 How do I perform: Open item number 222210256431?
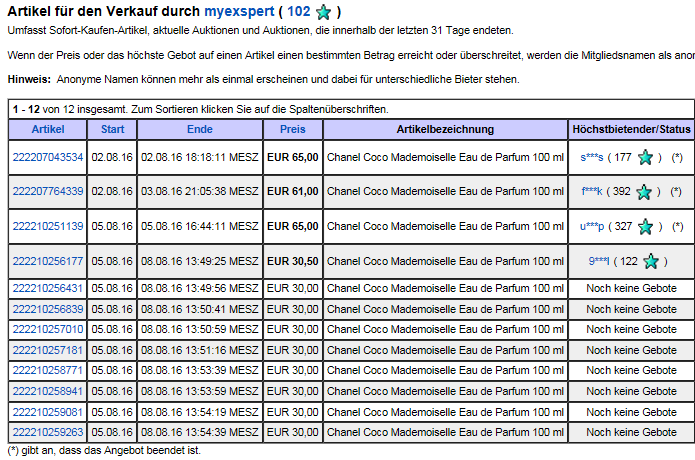pos(48,288)
